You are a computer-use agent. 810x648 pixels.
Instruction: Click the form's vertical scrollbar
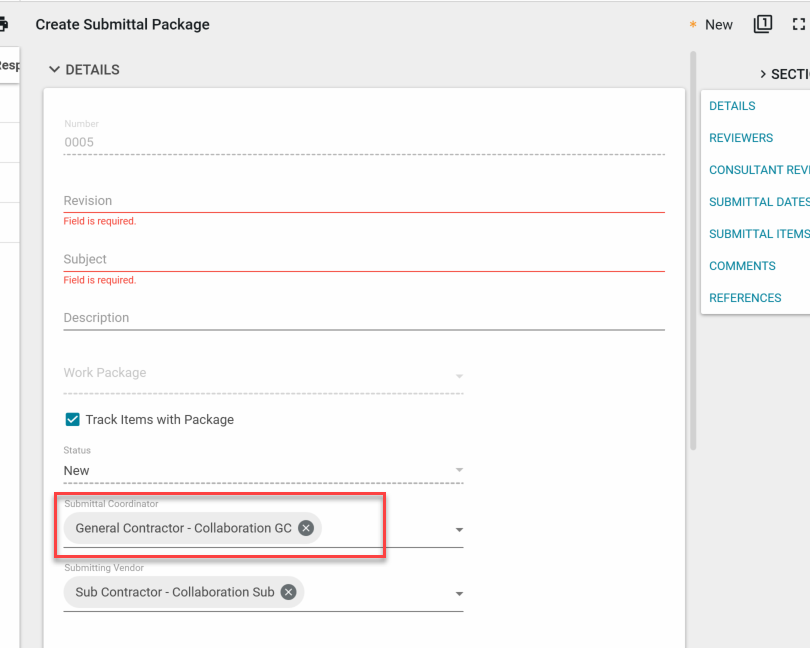(x=692, y=250)
